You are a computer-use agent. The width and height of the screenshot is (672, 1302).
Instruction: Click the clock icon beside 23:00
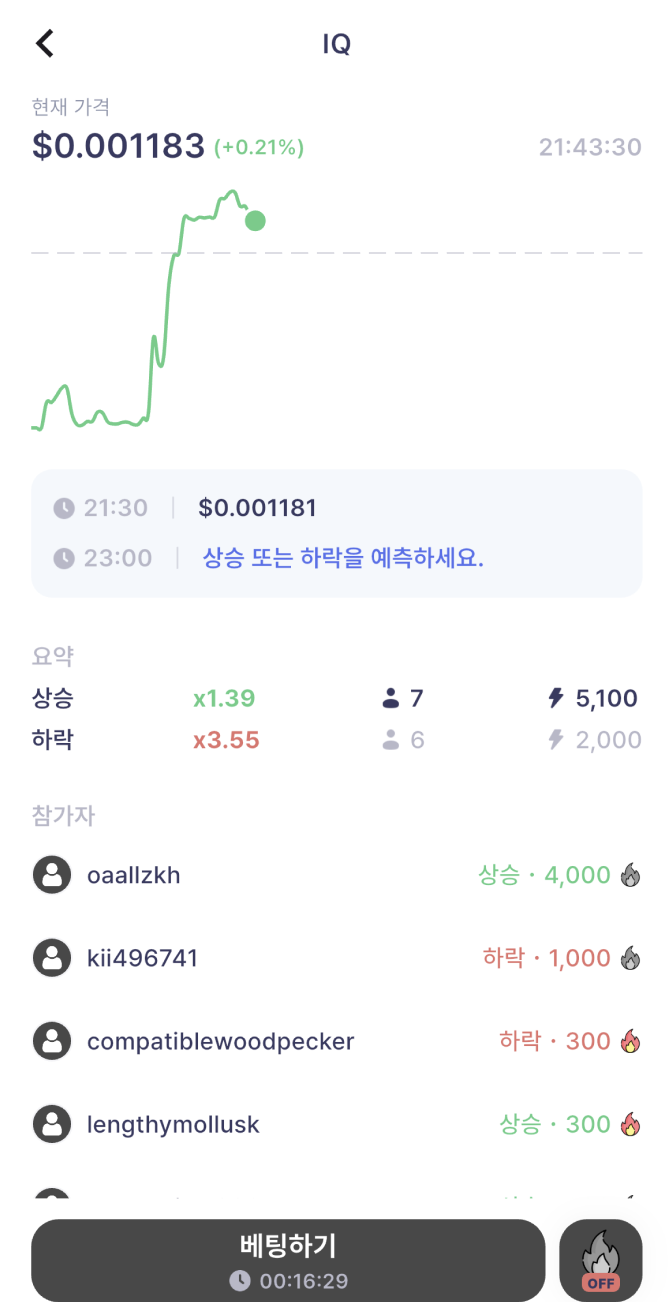pyautogui.click(x=64, y=558)
